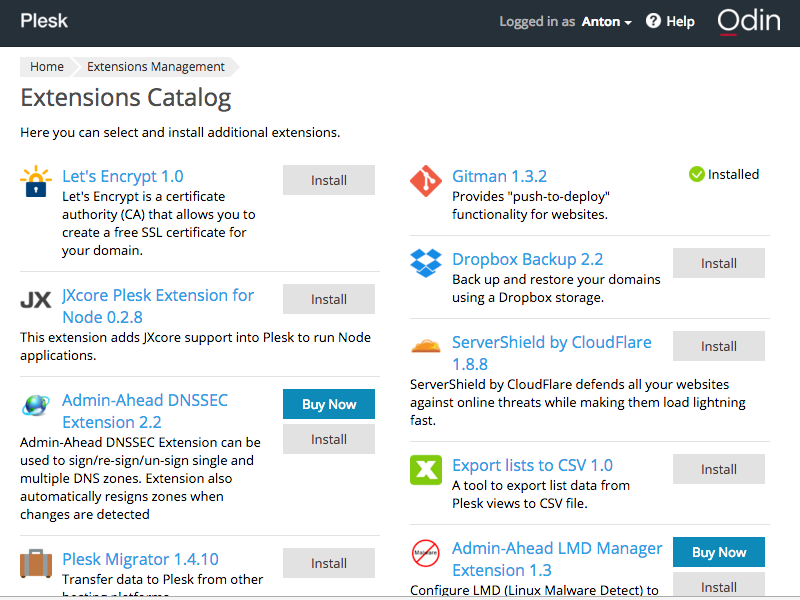Click the Help question mark icon

click(653, 21)
